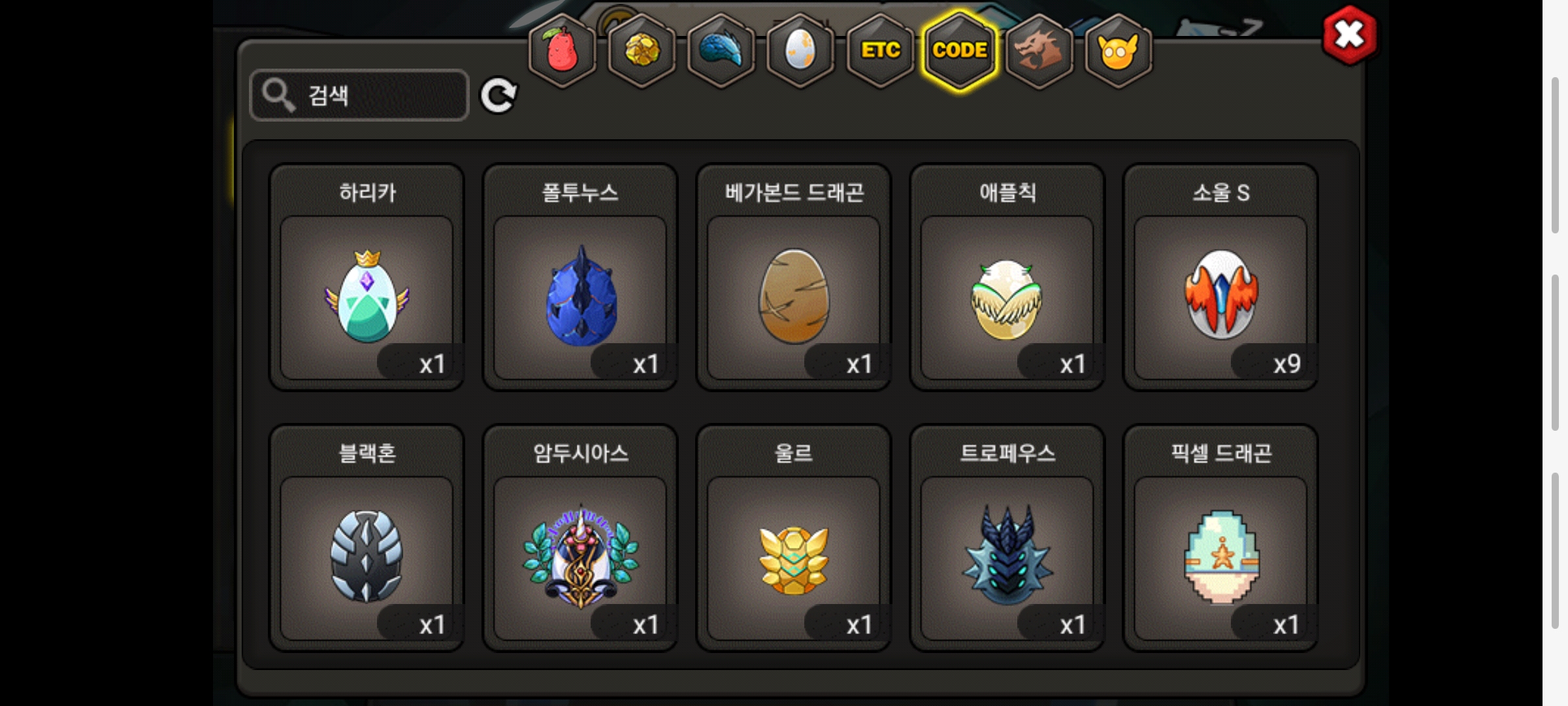The width and height of the screenshot is (1568, 706).
Task: Switch to the egg category tab
Action: (800, 50)
